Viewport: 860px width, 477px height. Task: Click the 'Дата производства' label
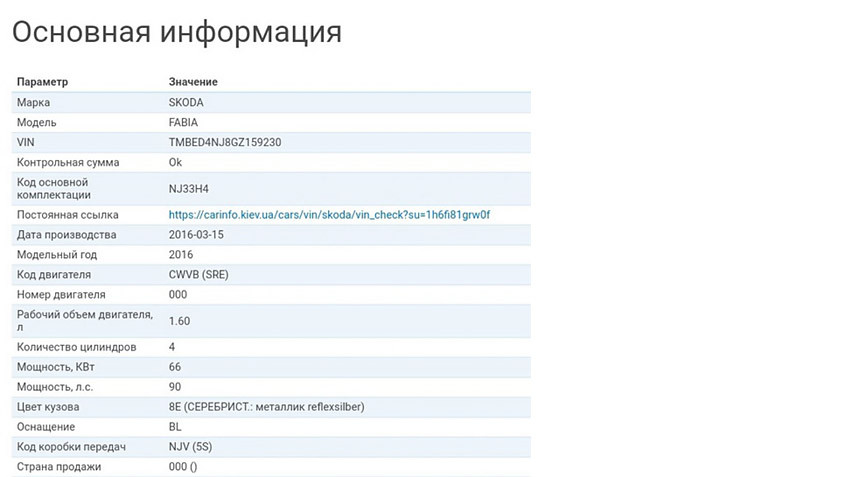tap(66, 235)
